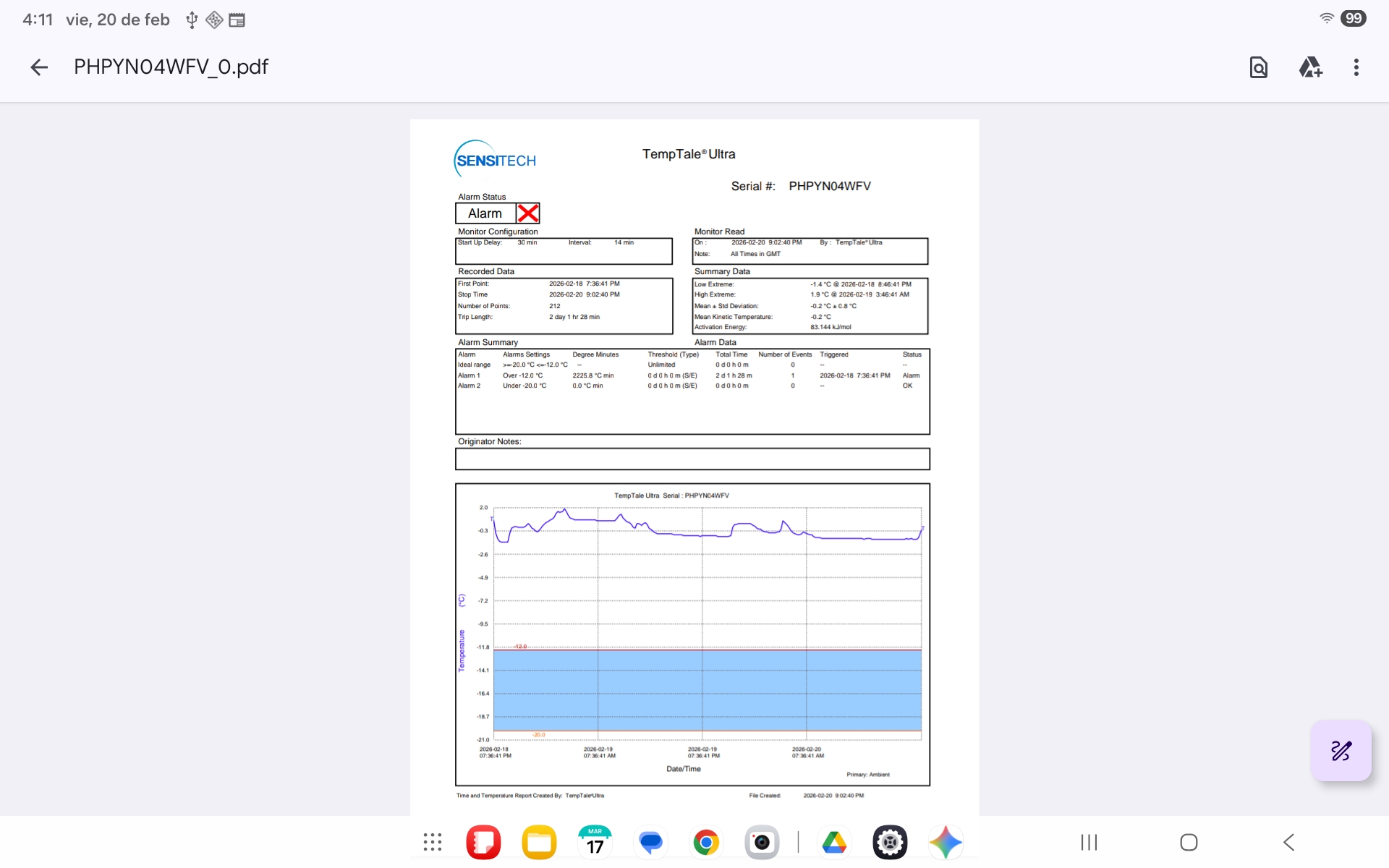Launch the Gemini sparkle app
Screen dimensions: 1389x868
946,842
